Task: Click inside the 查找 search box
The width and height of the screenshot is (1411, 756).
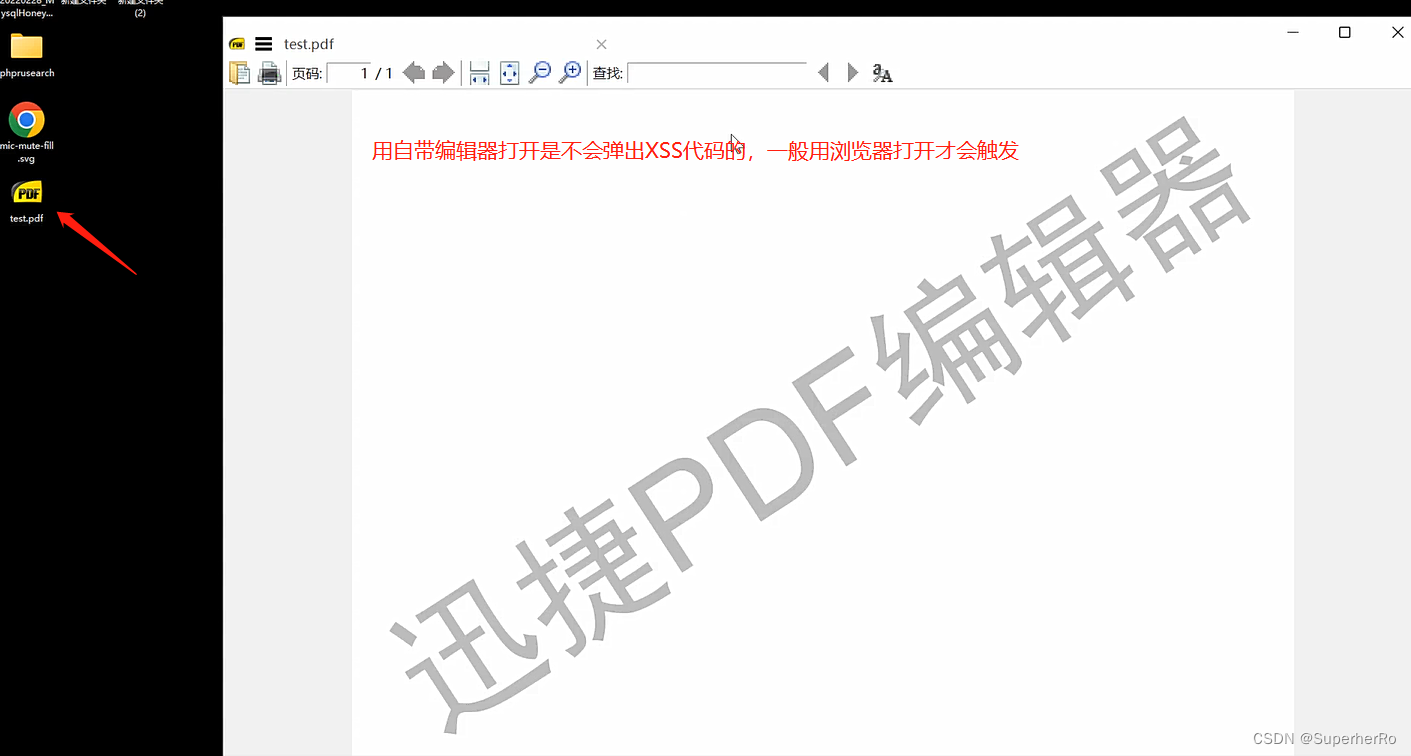Action: [x=717, y=72]
